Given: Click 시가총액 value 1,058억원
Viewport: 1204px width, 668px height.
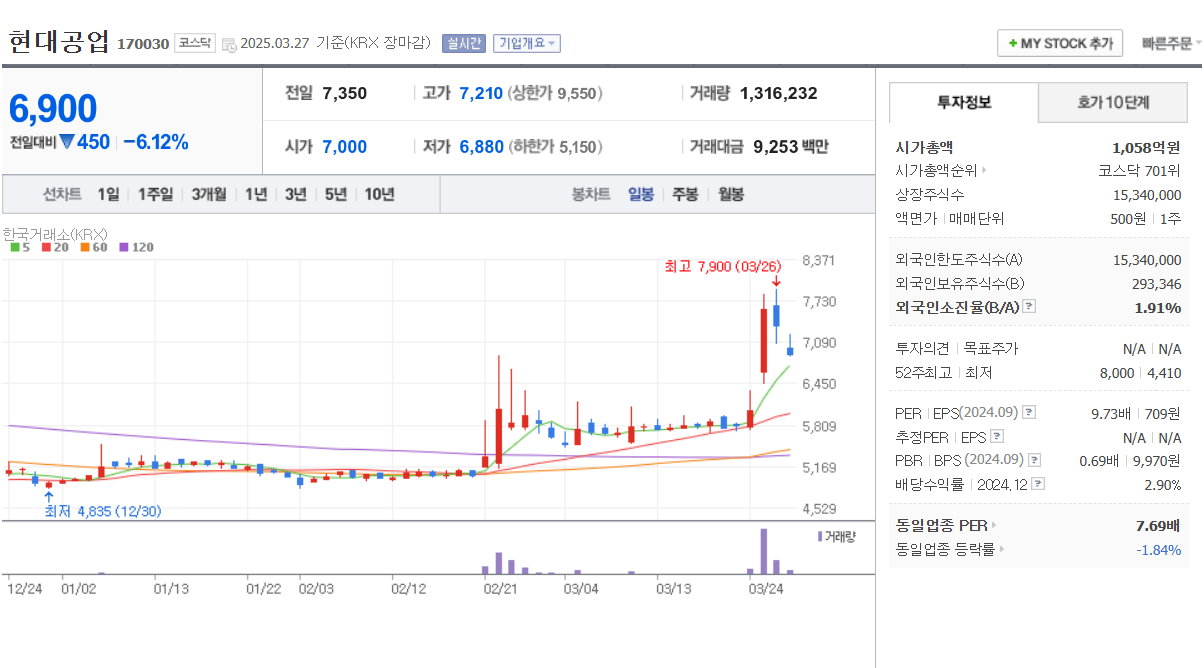Looking at the screenshot, I should (x=1146, y=147).
